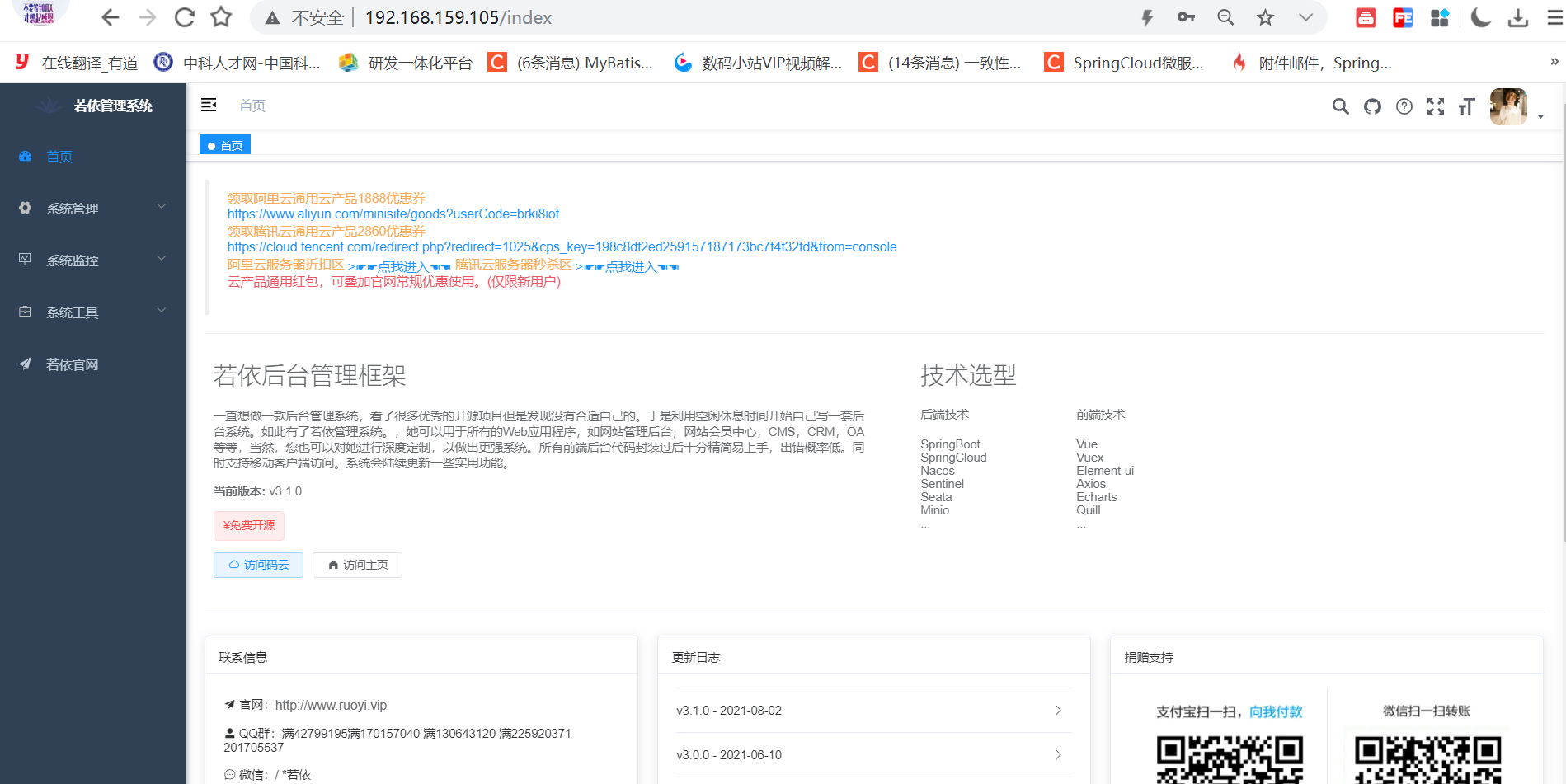Click the 访问码云 button

[x=258, y=565]
